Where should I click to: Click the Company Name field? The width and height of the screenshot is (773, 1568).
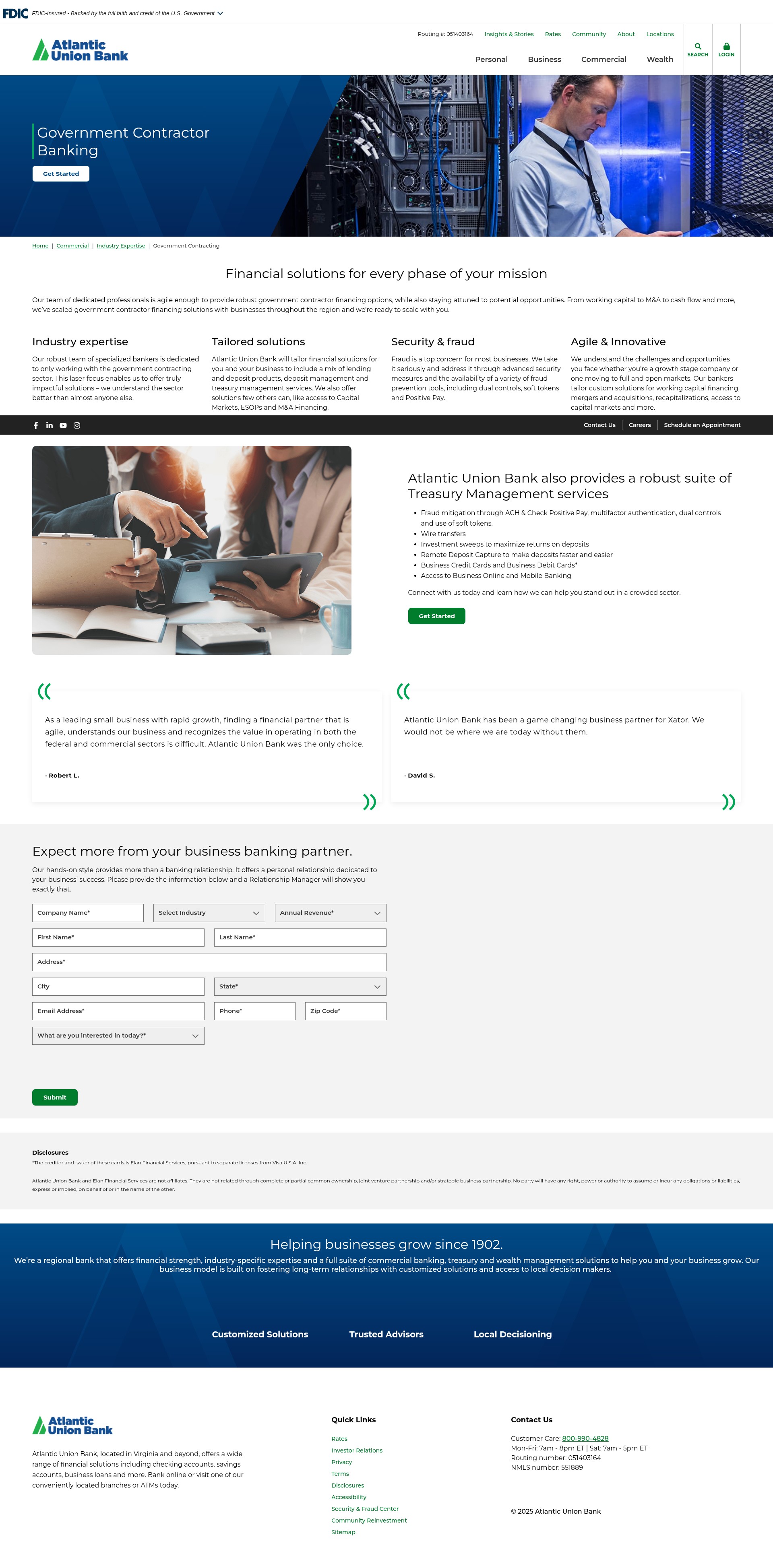point(88,913)
